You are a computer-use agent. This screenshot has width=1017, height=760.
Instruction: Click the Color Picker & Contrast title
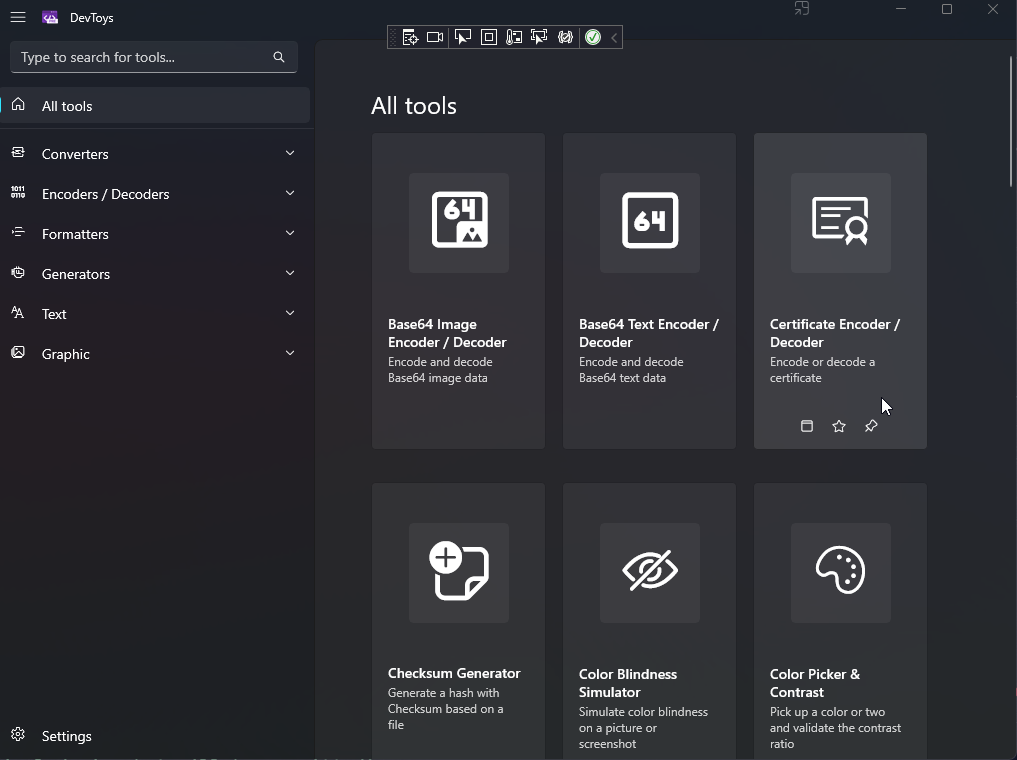[x=815, y=683]
